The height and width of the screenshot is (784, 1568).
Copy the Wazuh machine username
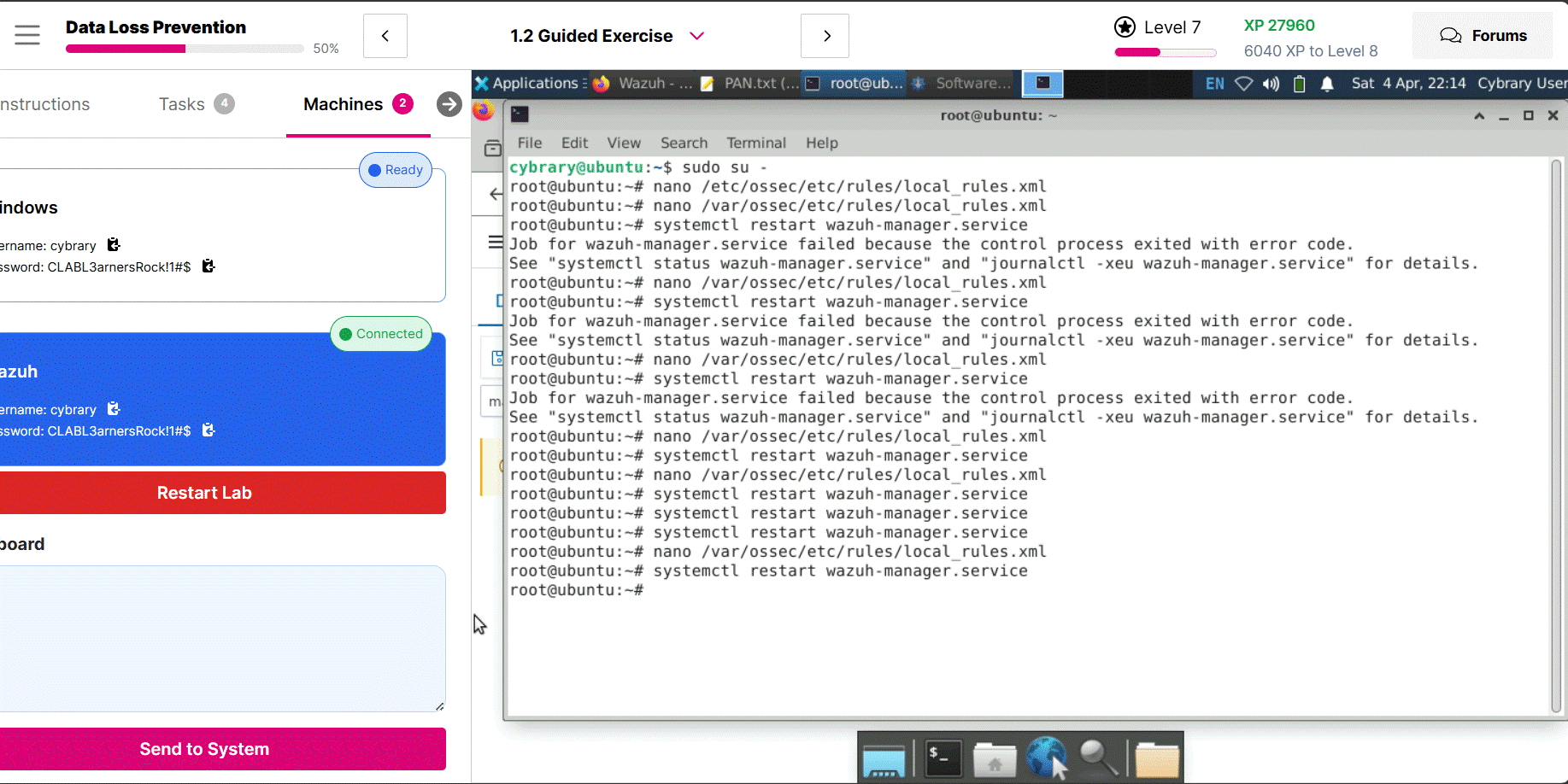pos(114,409)
